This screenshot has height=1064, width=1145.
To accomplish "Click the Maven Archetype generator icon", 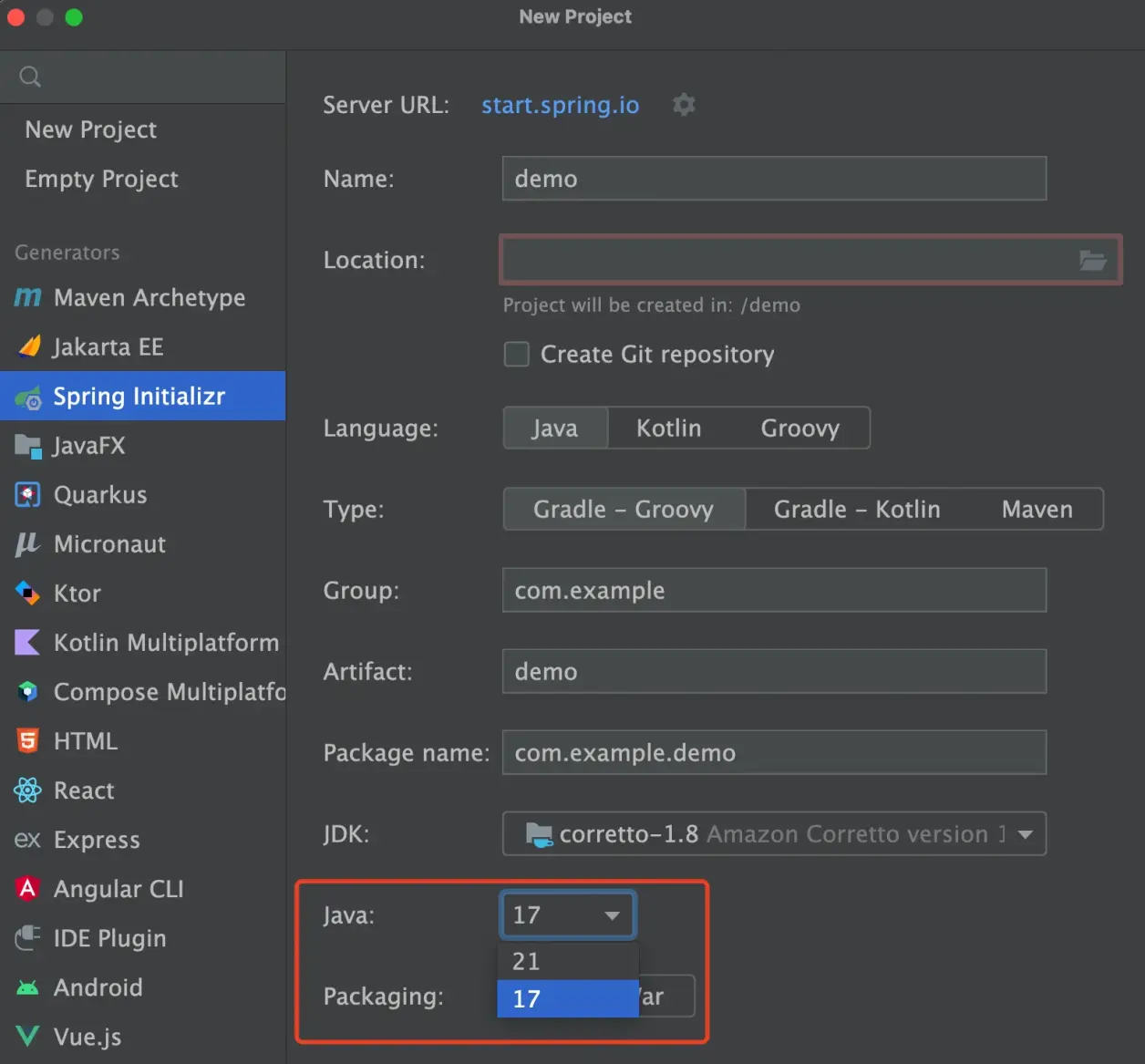I will pyautogui.click(x=28, y=297).
